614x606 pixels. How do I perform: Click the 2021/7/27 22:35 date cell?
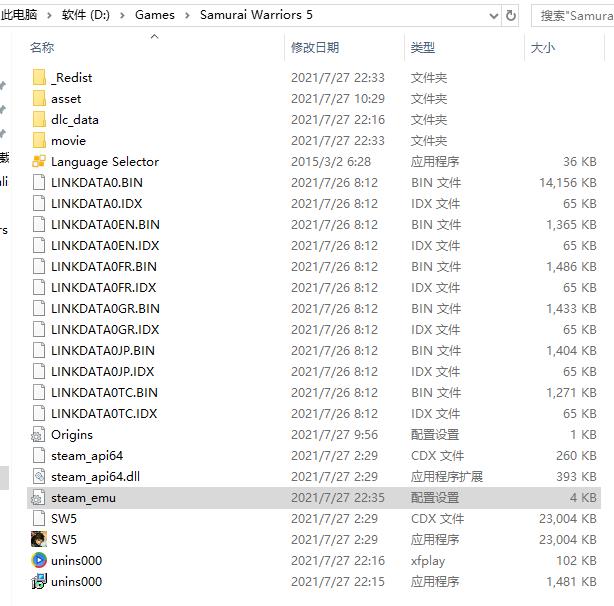click(338, 498)
